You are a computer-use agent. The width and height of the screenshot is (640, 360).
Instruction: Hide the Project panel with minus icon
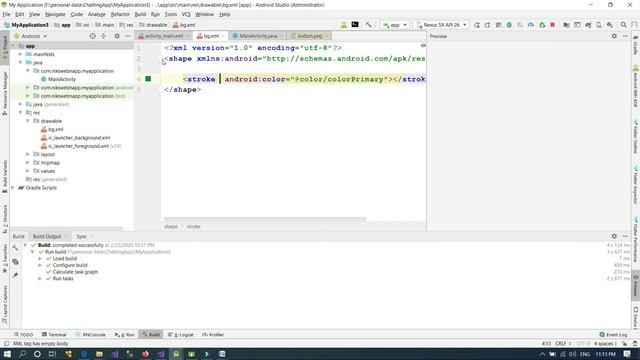128,36
